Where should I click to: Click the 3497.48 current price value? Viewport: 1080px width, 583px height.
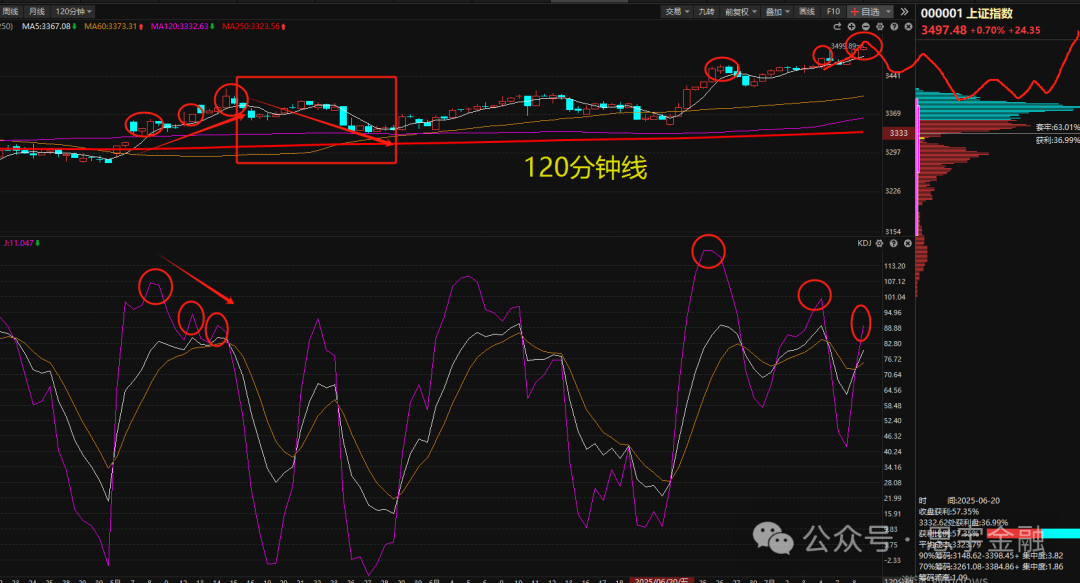click(944, 30)
